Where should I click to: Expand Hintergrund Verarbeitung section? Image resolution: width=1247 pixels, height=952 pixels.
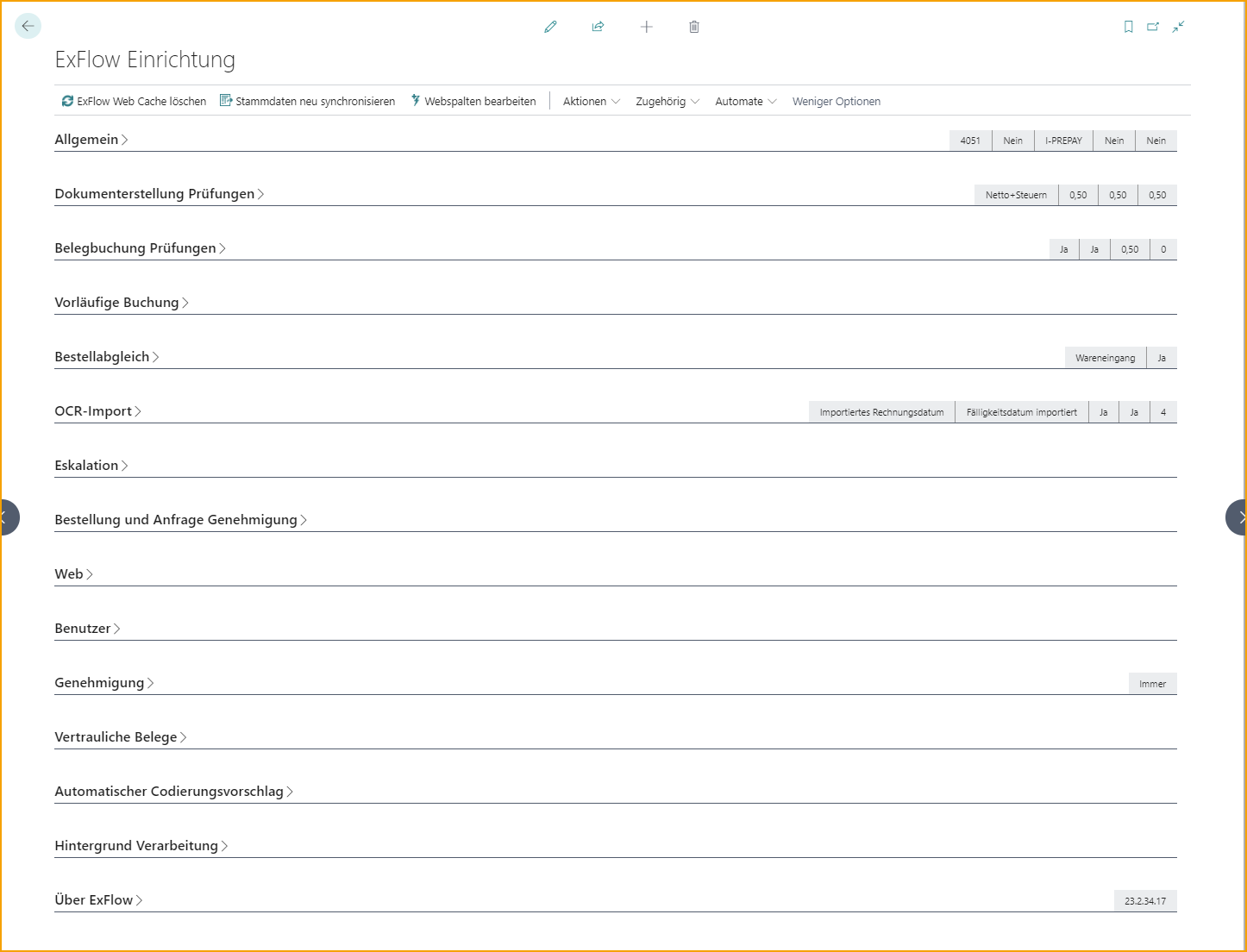[141, 845]
